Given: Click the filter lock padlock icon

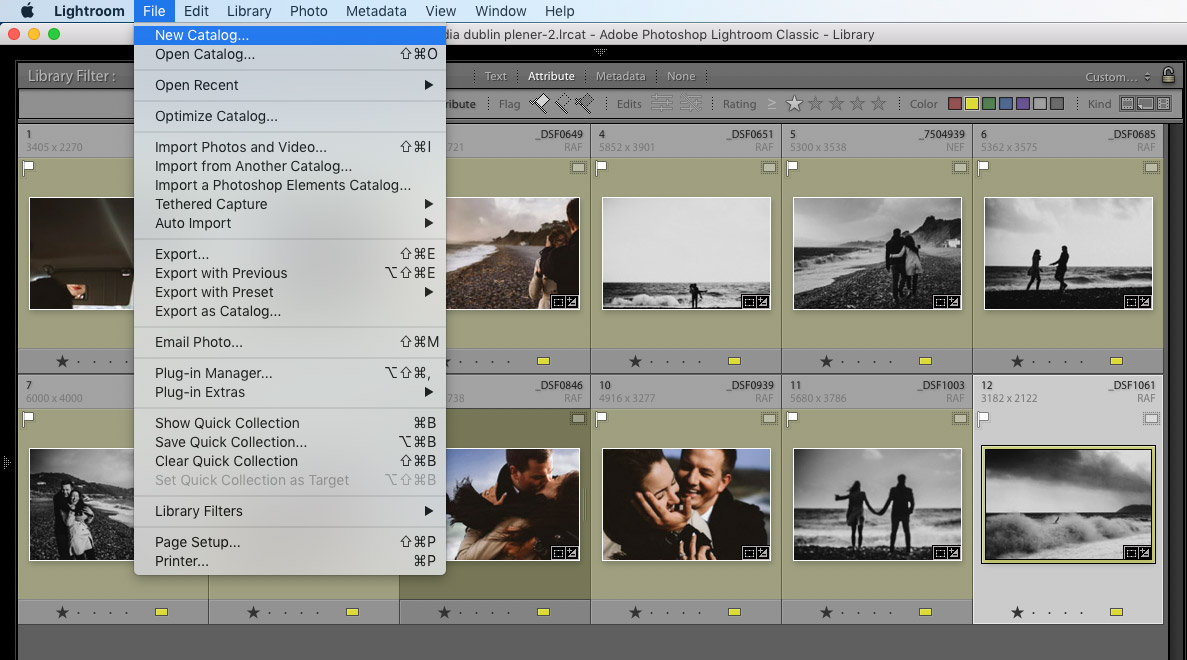Looking at the screenshot, I should (x=1168, y=76).
